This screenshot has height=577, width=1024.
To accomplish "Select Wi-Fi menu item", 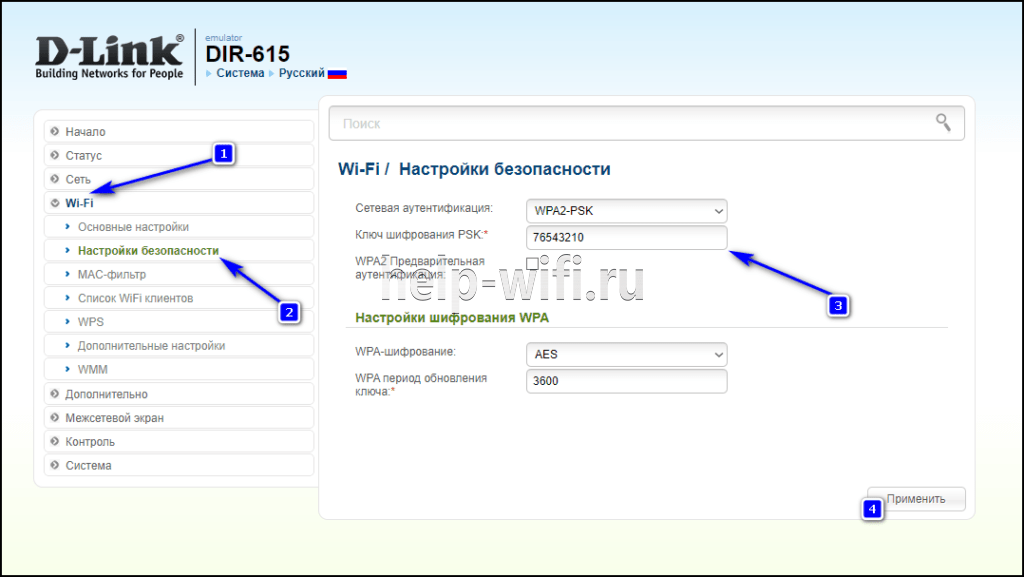I will click(x=179, y=203).
